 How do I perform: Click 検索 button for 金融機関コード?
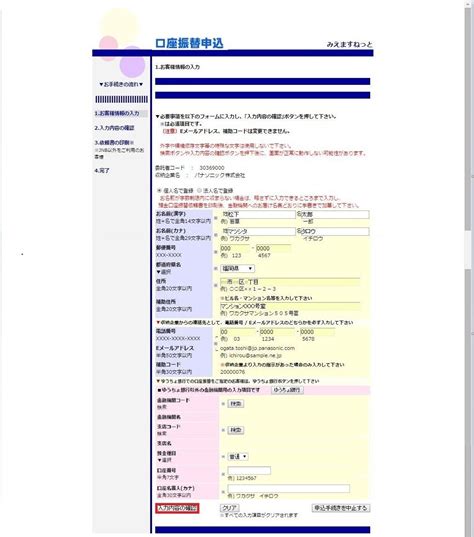click(x=236, y=404)
